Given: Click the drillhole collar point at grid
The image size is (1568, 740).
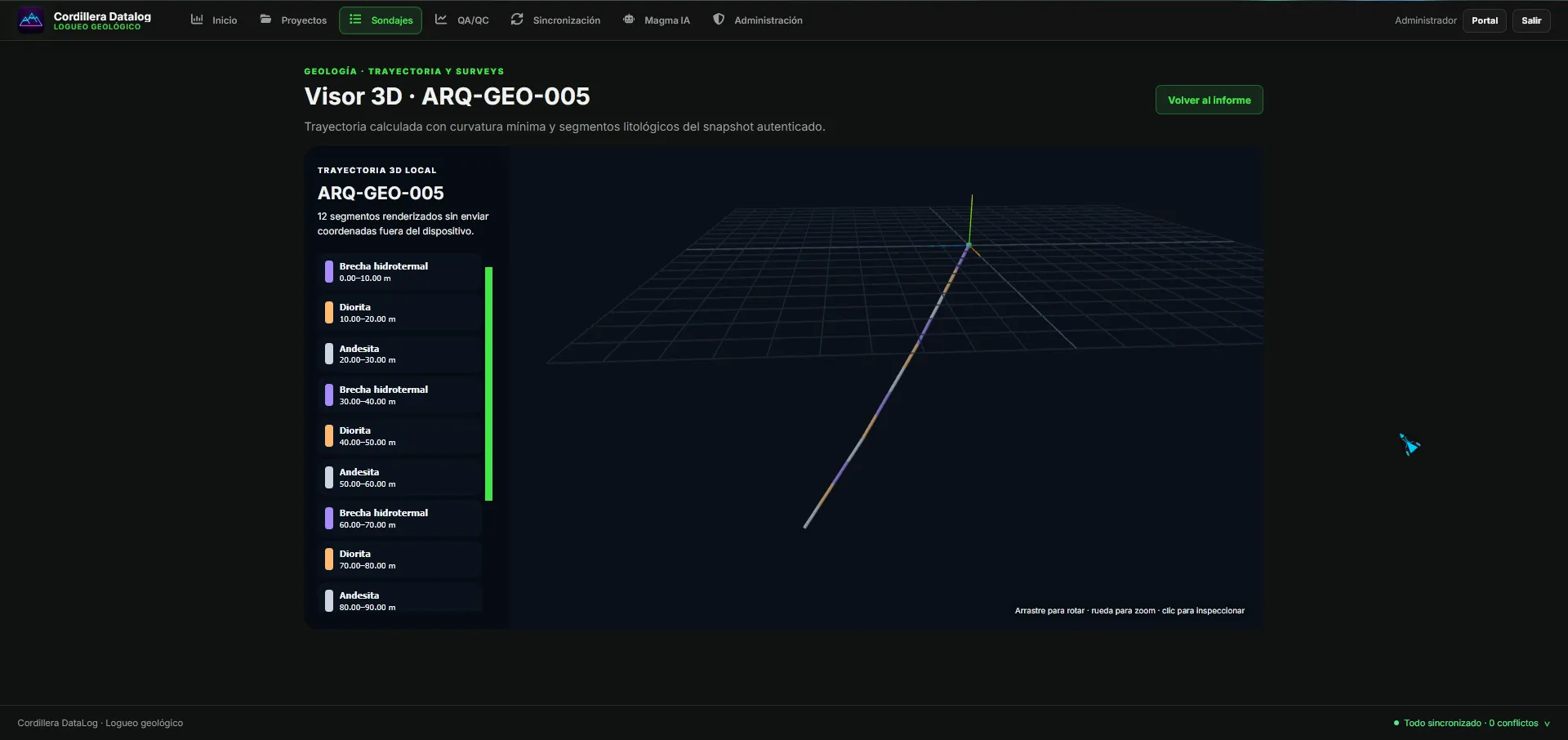Looking at the screenshot, I should 969,244.
